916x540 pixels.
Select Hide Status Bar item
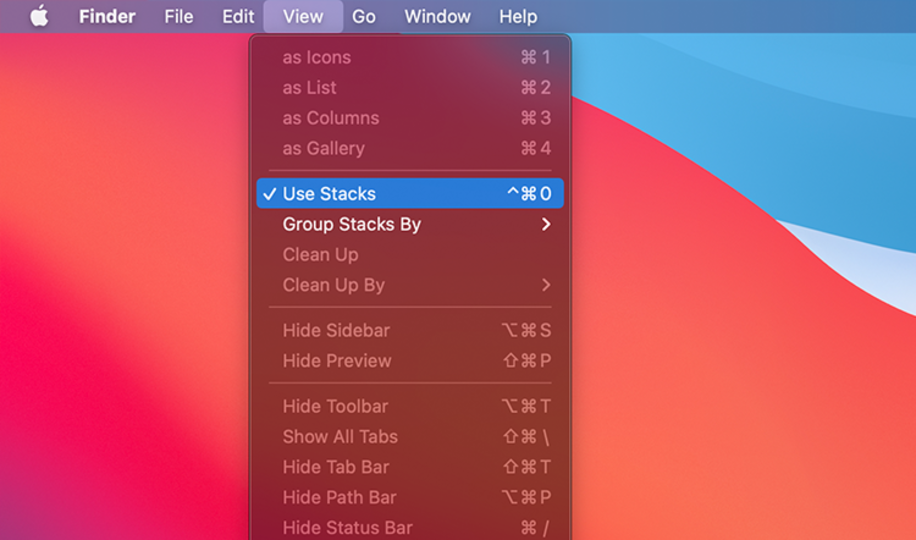pyautogui.click(x=410, y=527)
